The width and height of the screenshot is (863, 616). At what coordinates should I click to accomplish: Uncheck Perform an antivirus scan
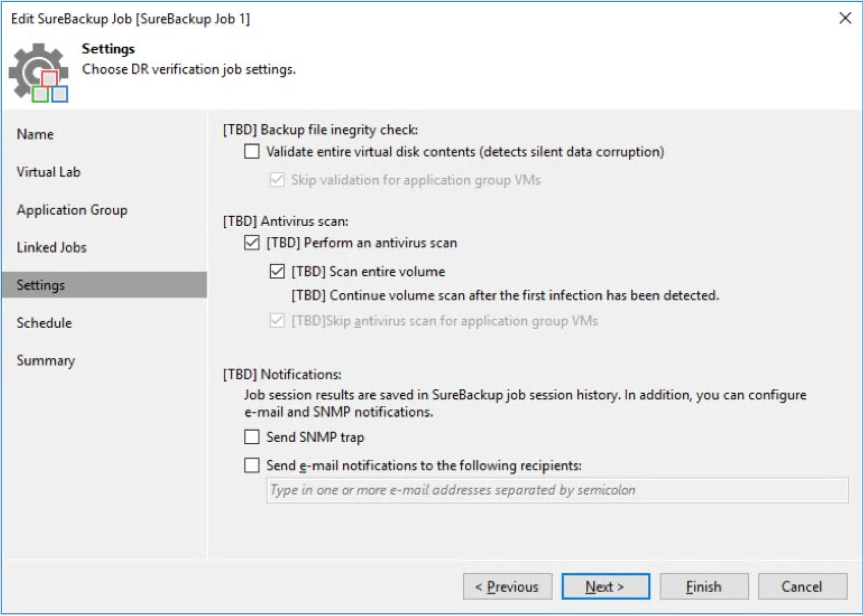252,243
